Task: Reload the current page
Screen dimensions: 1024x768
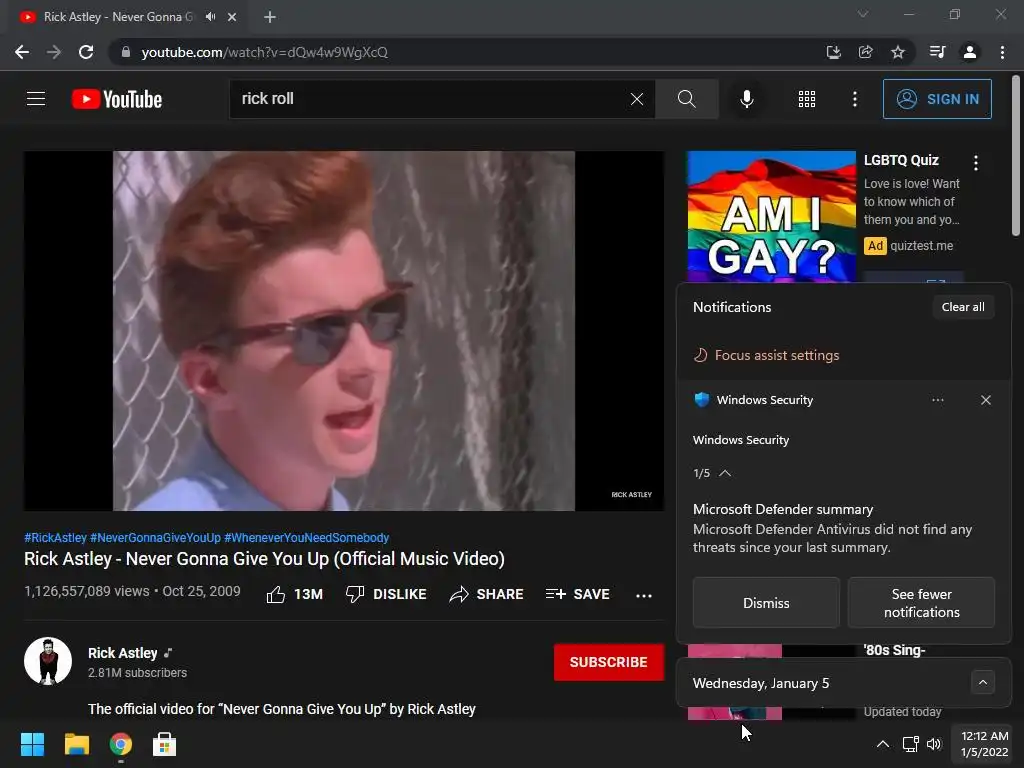Action: point(86,52)
